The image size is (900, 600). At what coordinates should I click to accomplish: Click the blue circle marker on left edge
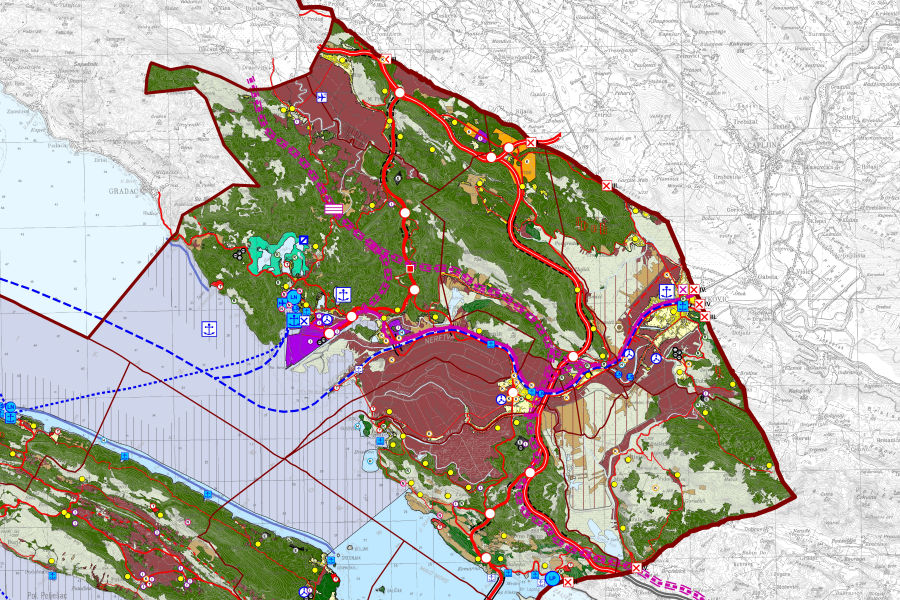pyautogui.click(x=10, y=408)
